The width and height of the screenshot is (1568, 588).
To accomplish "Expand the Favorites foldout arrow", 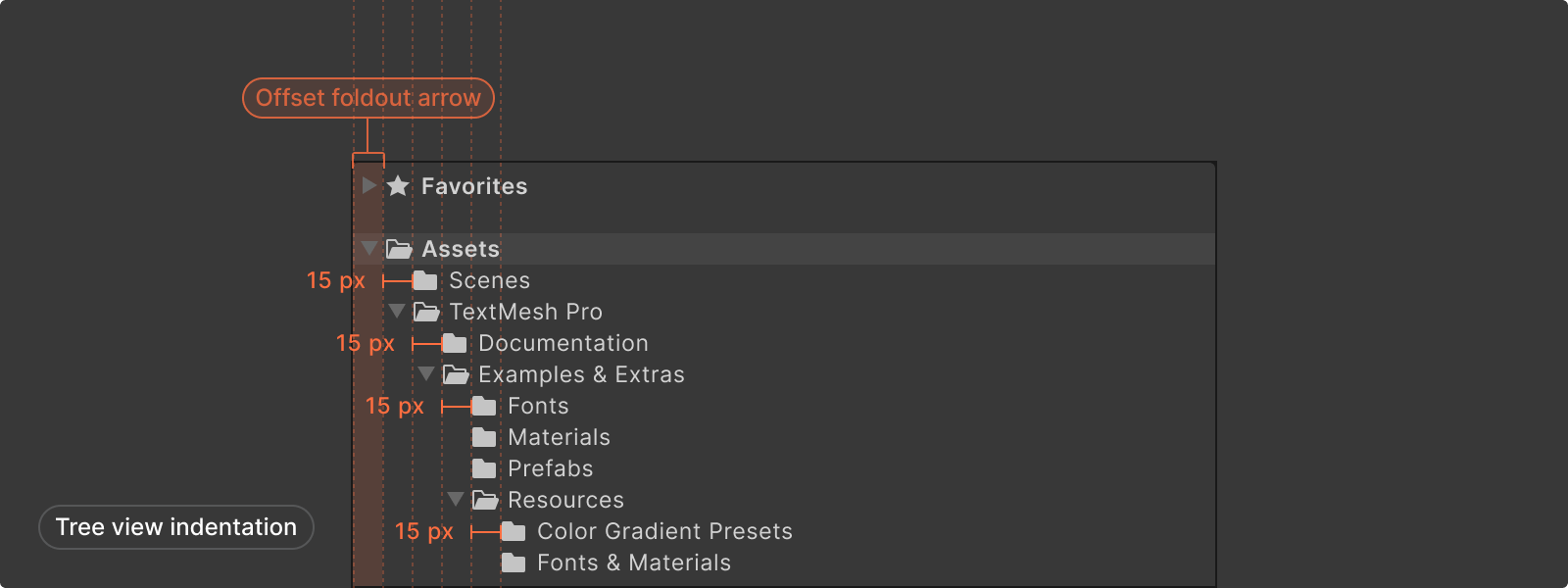I will [368, 185].
